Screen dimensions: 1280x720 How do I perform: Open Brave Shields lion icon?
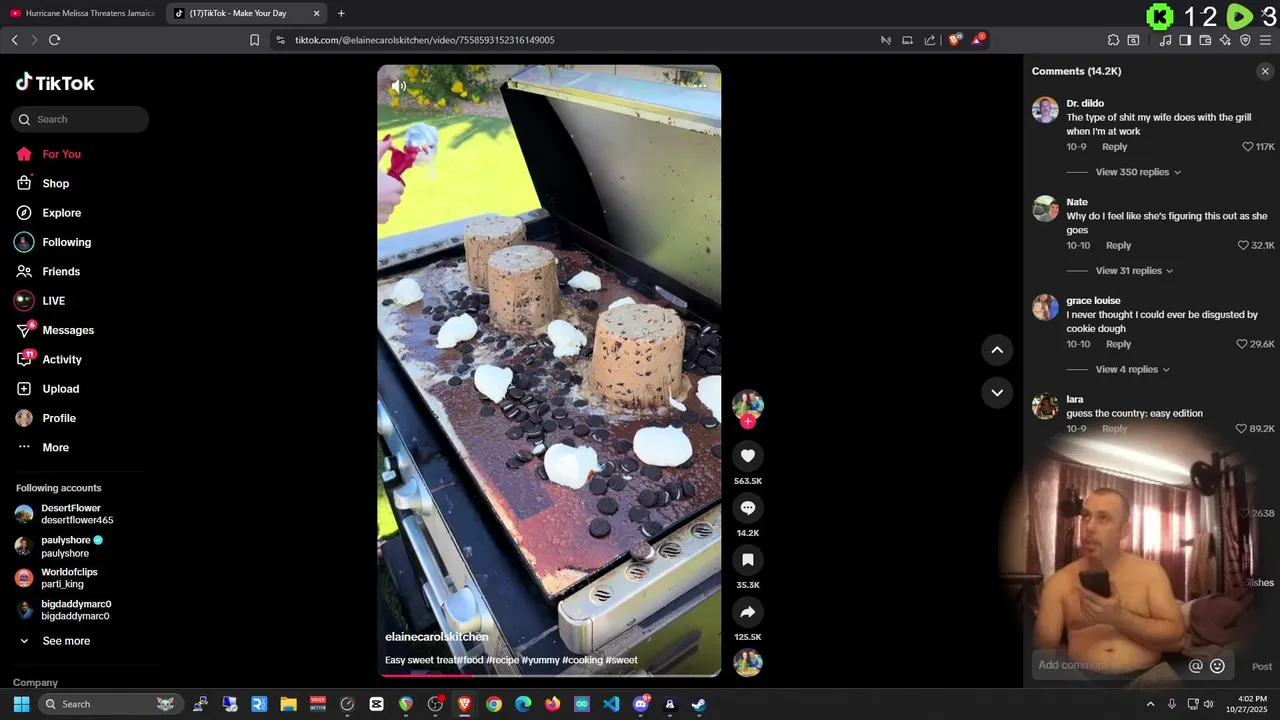[954, 40]
